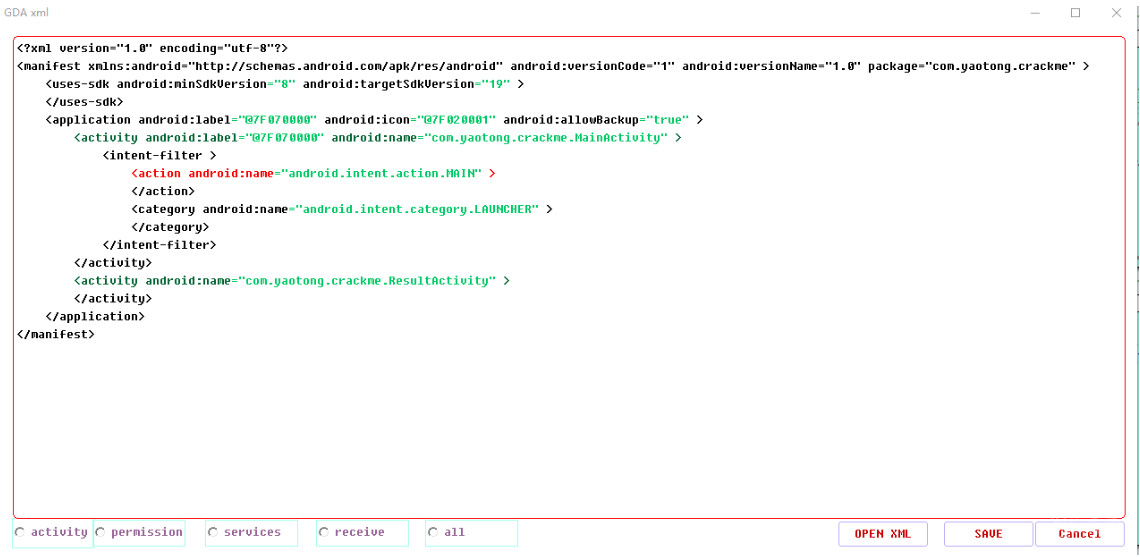Click the MainActivity activity line
This screenshot has height=557, width=1140.
pos(378,137)
